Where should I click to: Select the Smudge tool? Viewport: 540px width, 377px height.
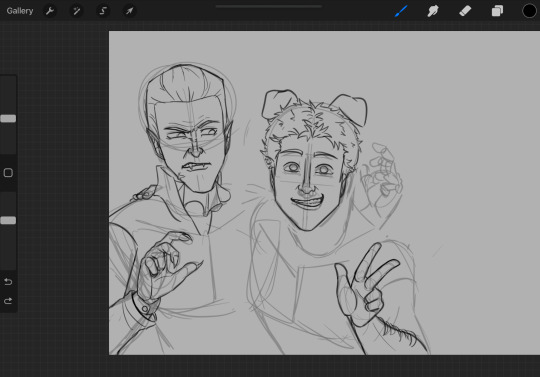pos(433,11)
